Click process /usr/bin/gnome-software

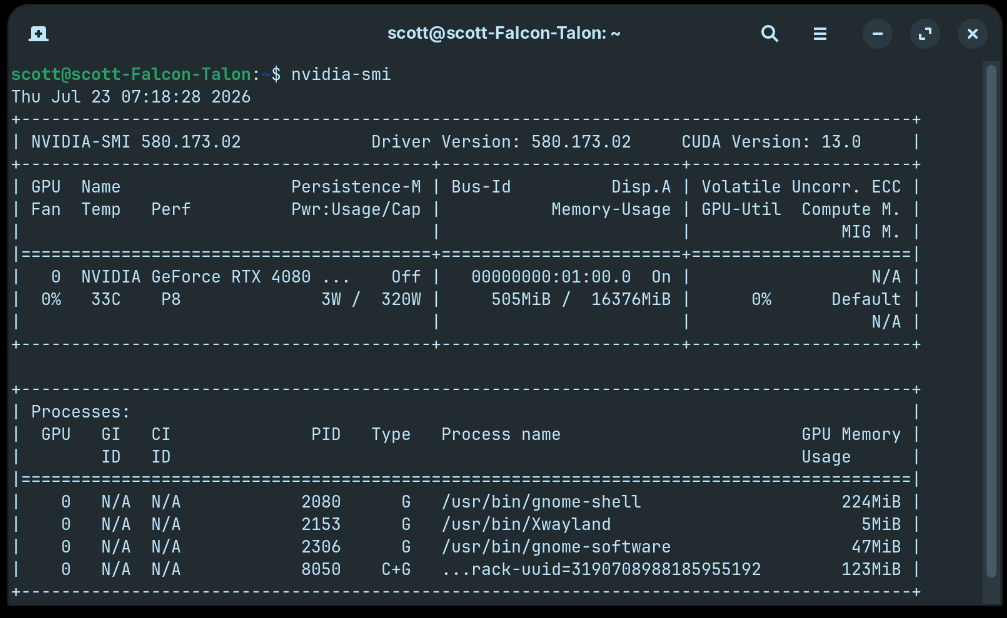[x=556, y=547]
